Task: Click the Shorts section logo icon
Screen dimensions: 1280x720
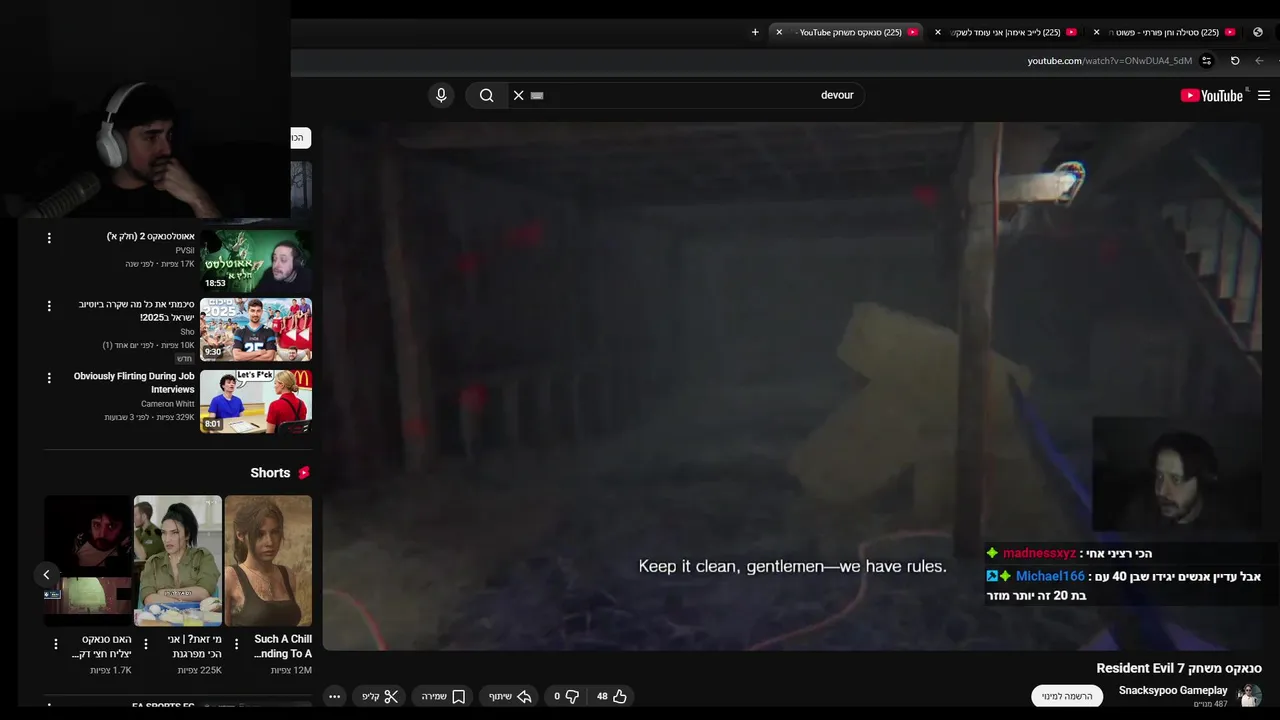Action: point(304,473)
